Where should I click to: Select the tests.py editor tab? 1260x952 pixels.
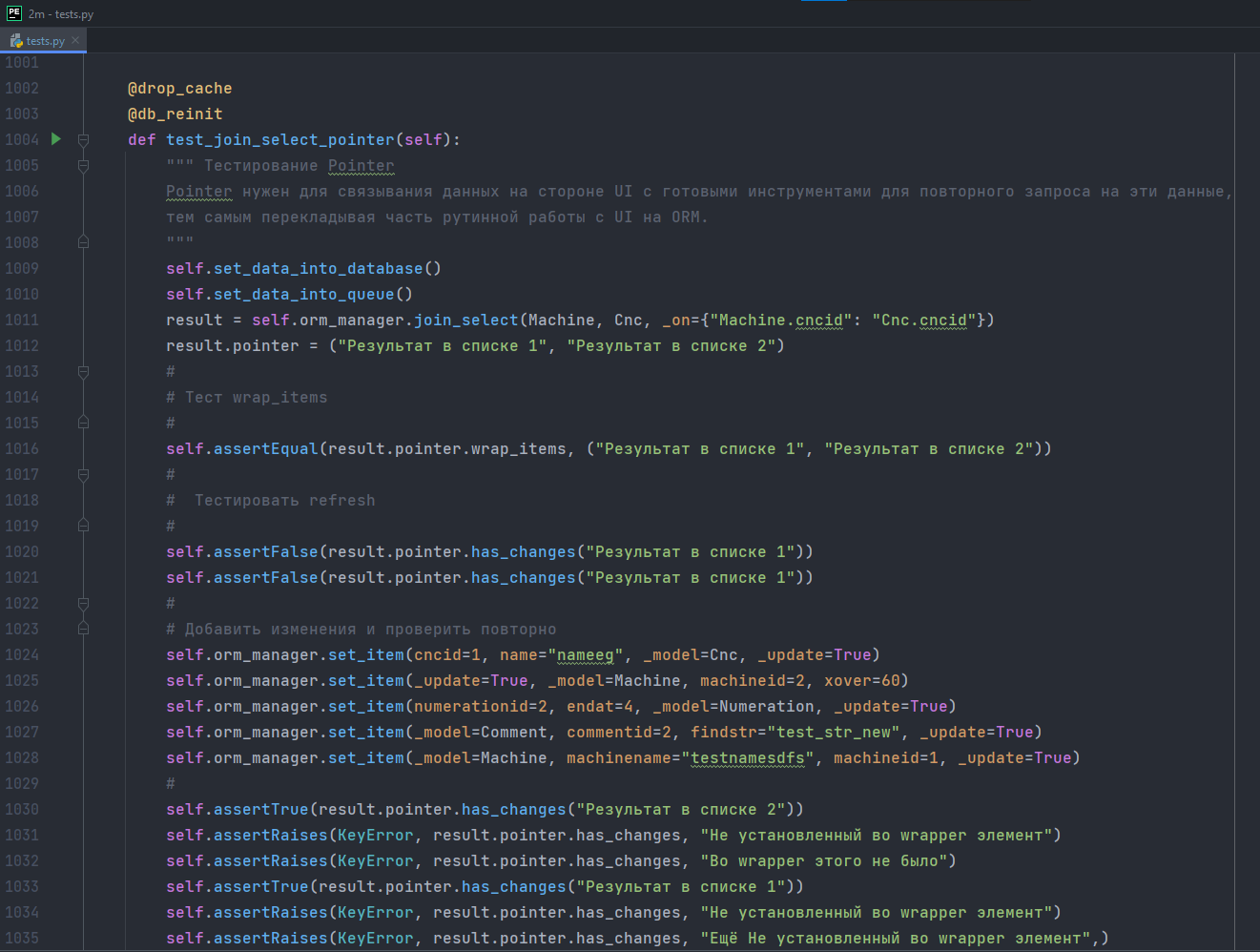point(44,40)
